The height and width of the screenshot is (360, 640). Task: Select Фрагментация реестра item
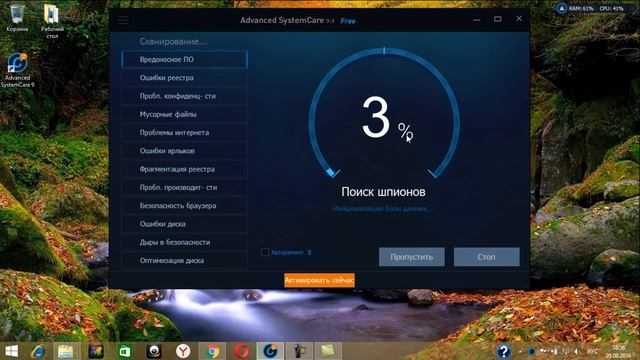click(184, 169)
